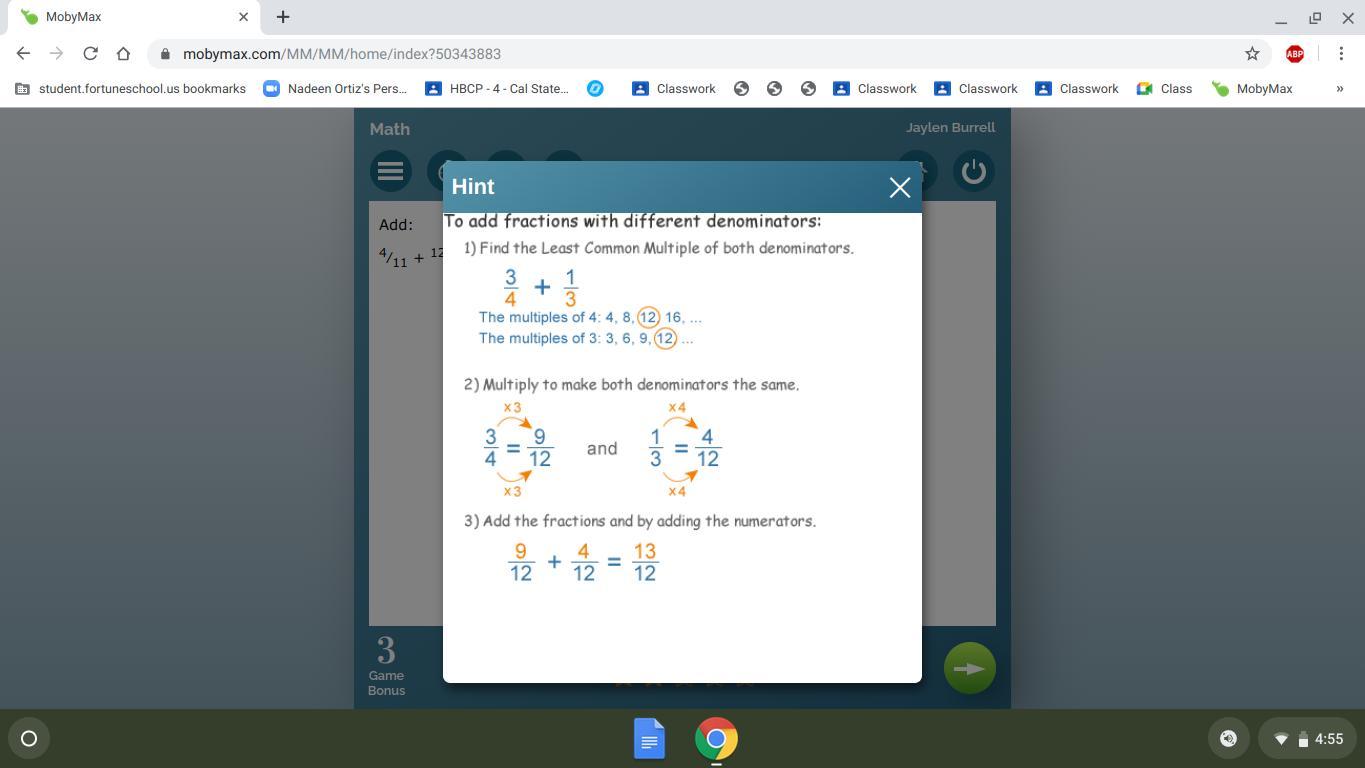
Task: Click the Game Bonus counter
Action: tap(386, 666)
